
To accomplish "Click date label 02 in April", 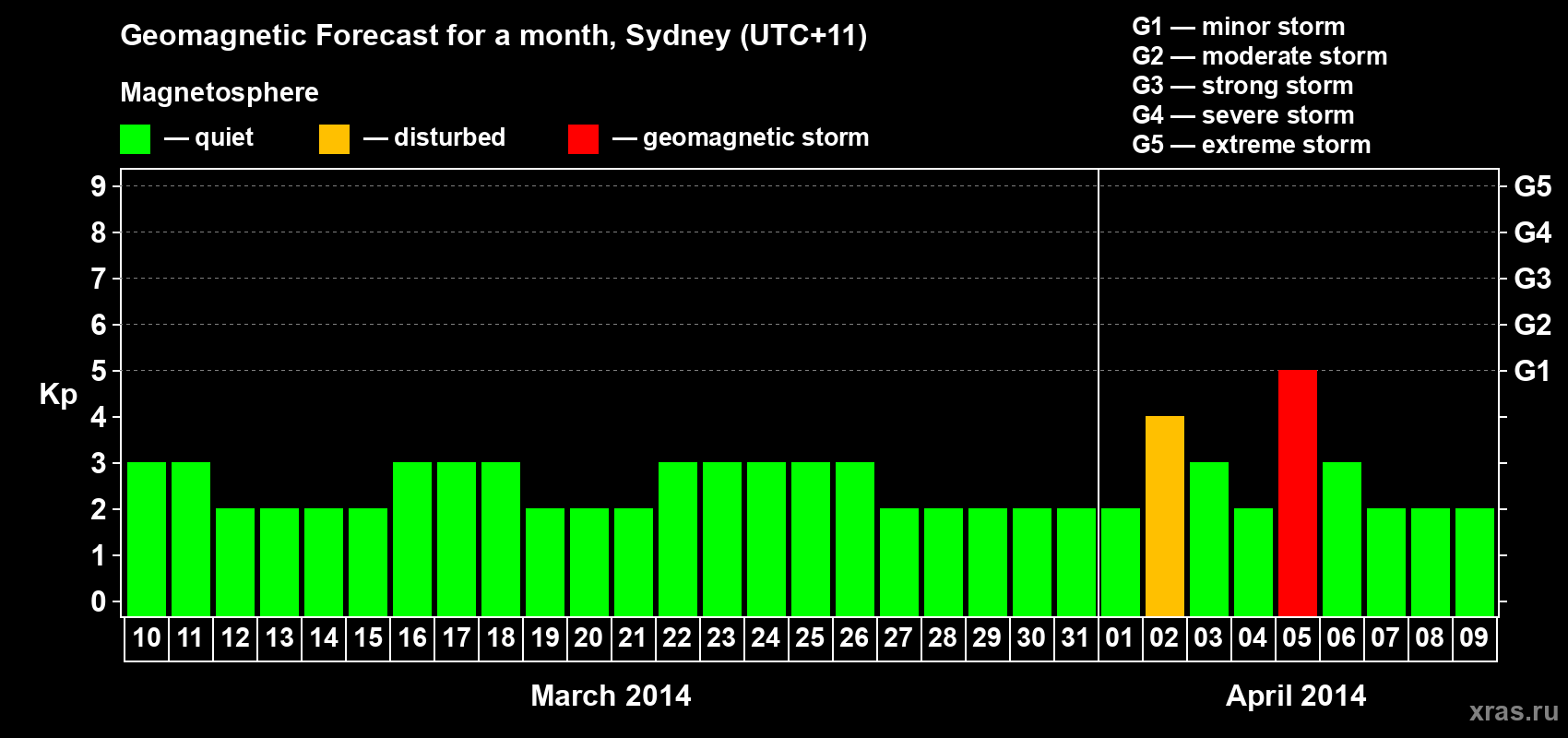I will pos(1164,637).
